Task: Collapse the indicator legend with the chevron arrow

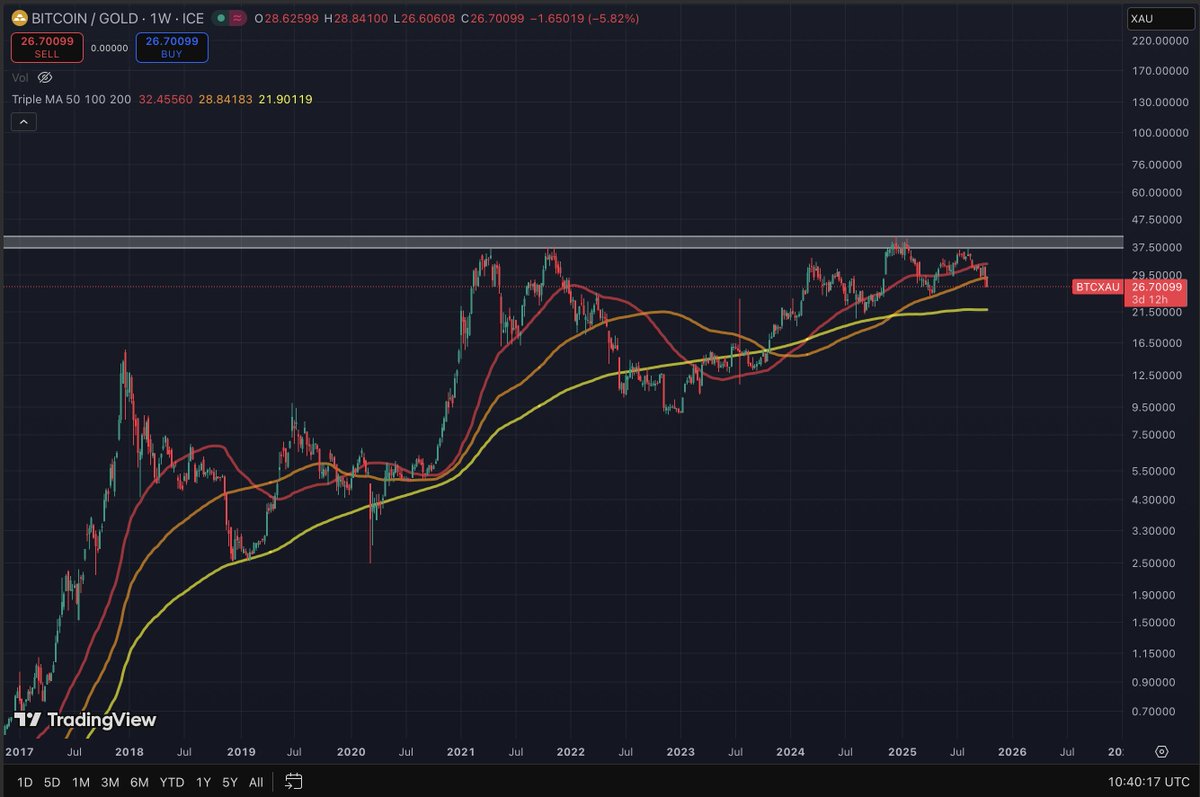Action: pos(23,121)
